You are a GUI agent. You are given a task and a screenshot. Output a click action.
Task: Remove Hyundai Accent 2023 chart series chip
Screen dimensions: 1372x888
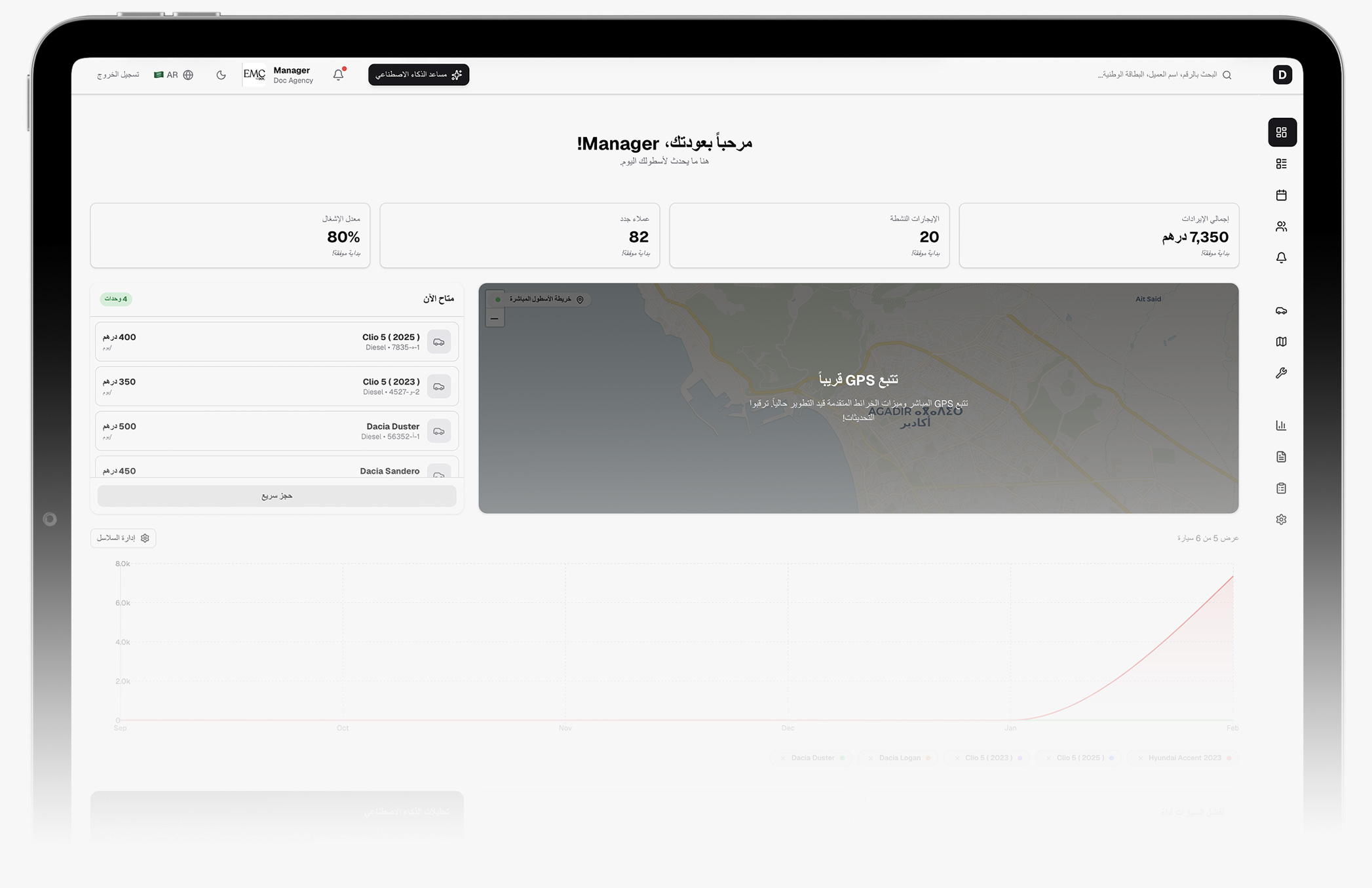pyautogui.click(x=1141, y=758)
